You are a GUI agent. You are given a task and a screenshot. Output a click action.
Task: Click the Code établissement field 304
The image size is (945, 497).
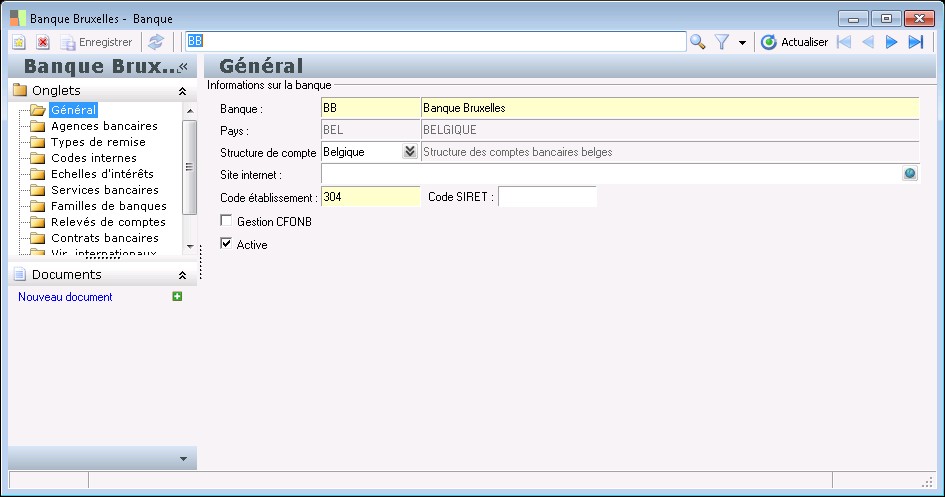[371, 196]
